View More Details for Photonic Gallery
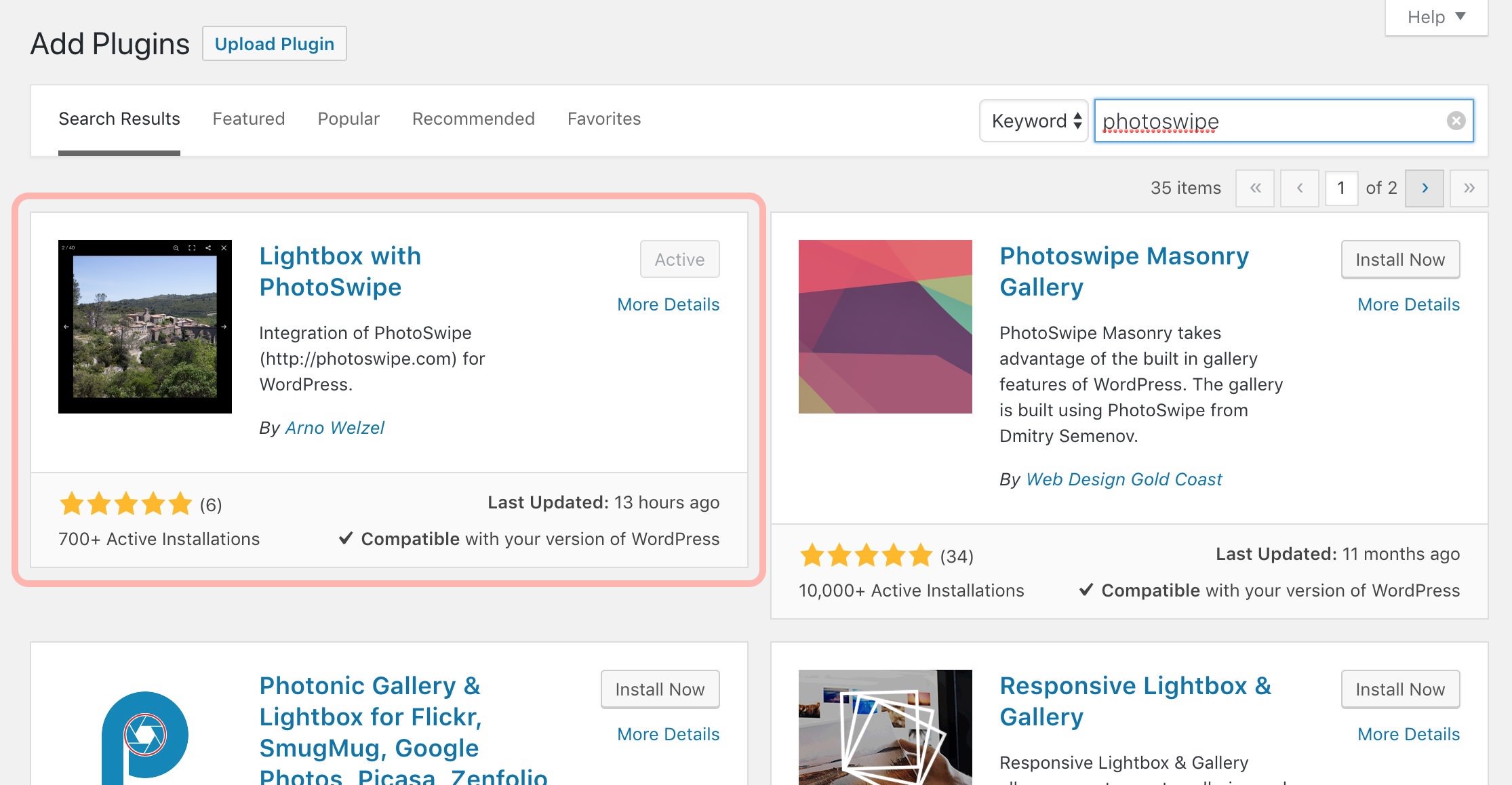 (668, 734)
